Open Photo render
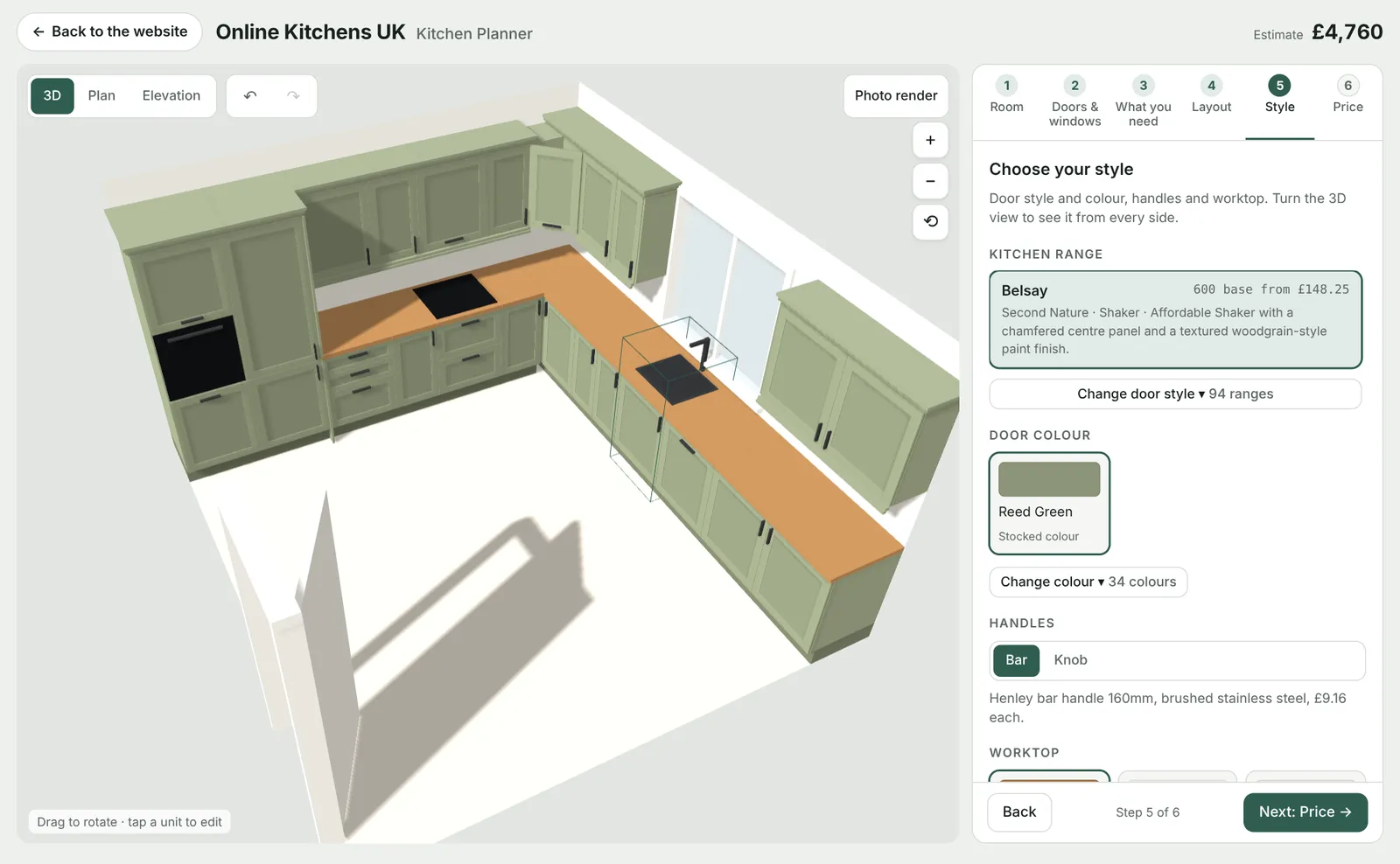 [896, 95]
